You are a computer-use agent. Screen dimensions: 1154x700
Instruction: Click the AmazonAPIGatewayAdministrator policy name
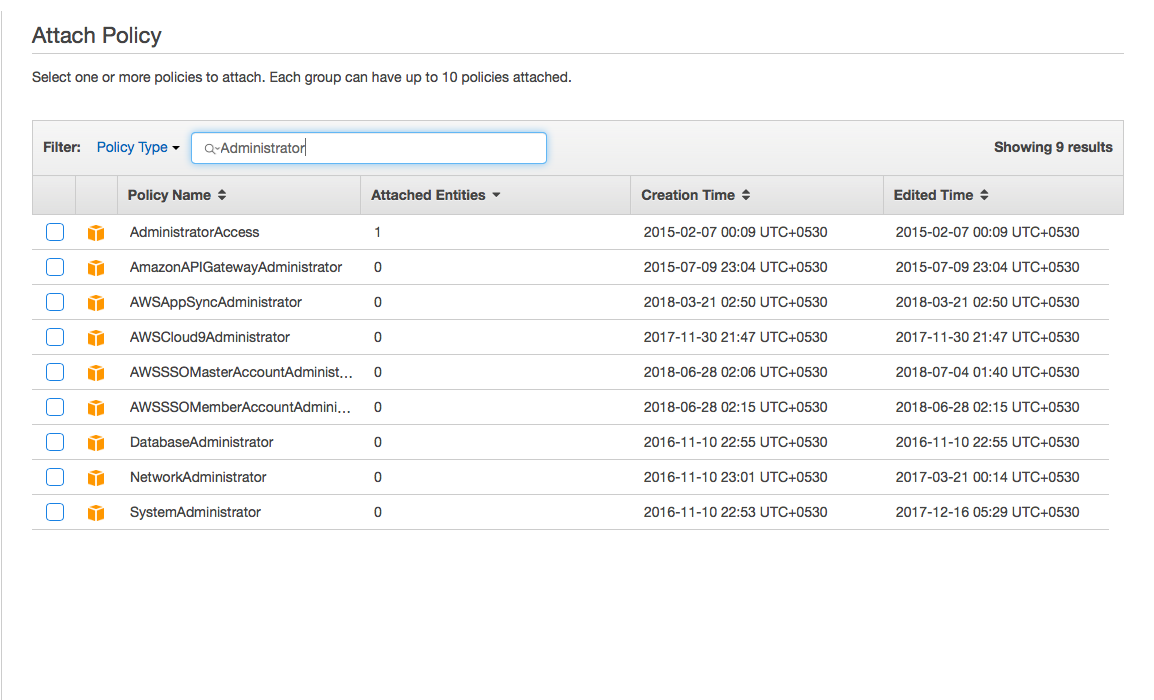click(236, 267)
